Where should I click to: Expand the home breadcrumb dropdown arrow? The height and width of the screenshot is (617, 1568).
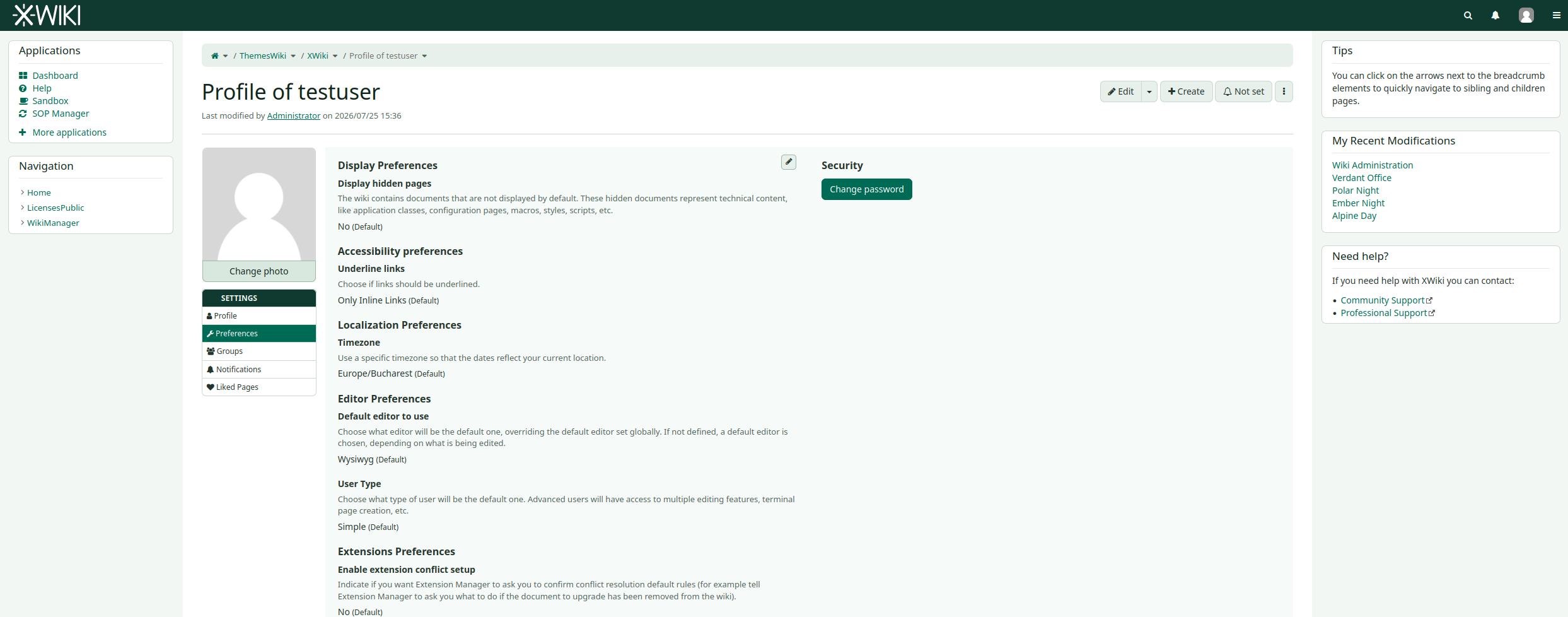coord(225,56)
